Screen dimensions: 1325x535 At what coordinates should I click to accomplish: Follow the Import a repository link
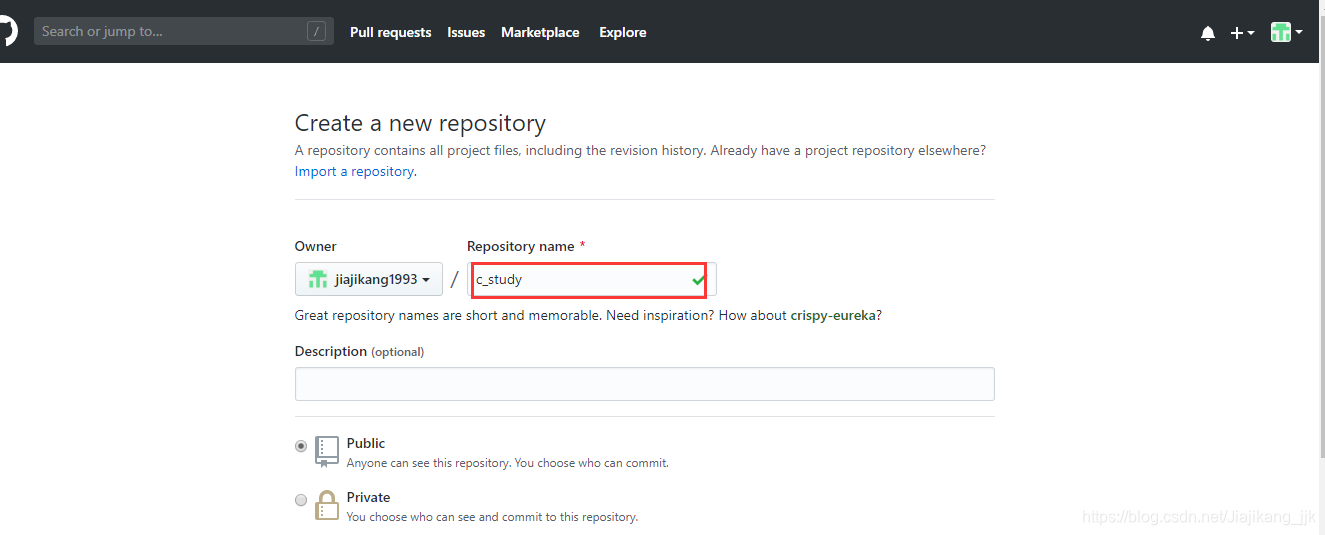(x=354, y=171)
